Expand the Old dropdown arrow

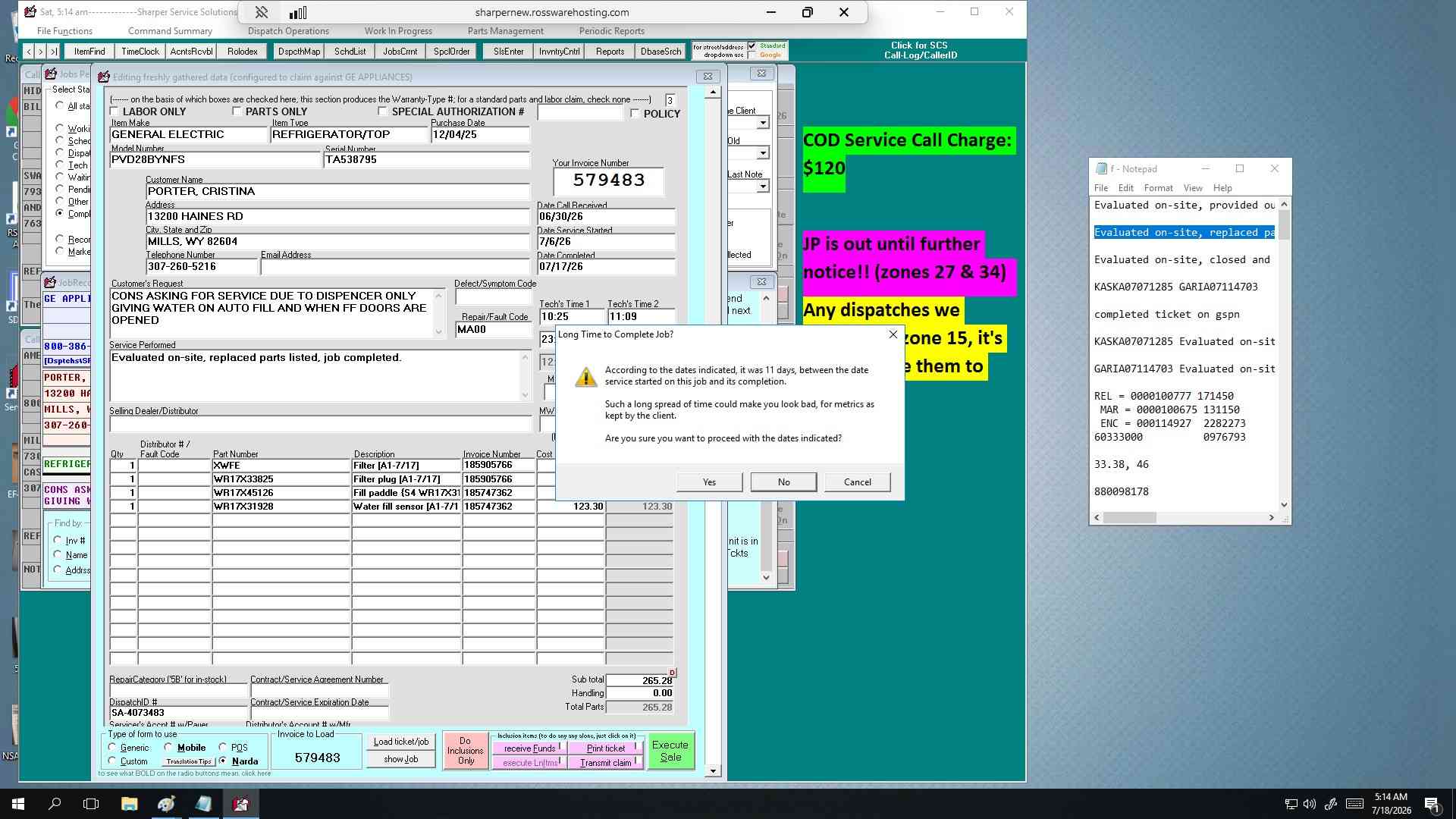[x=763, y=153]
